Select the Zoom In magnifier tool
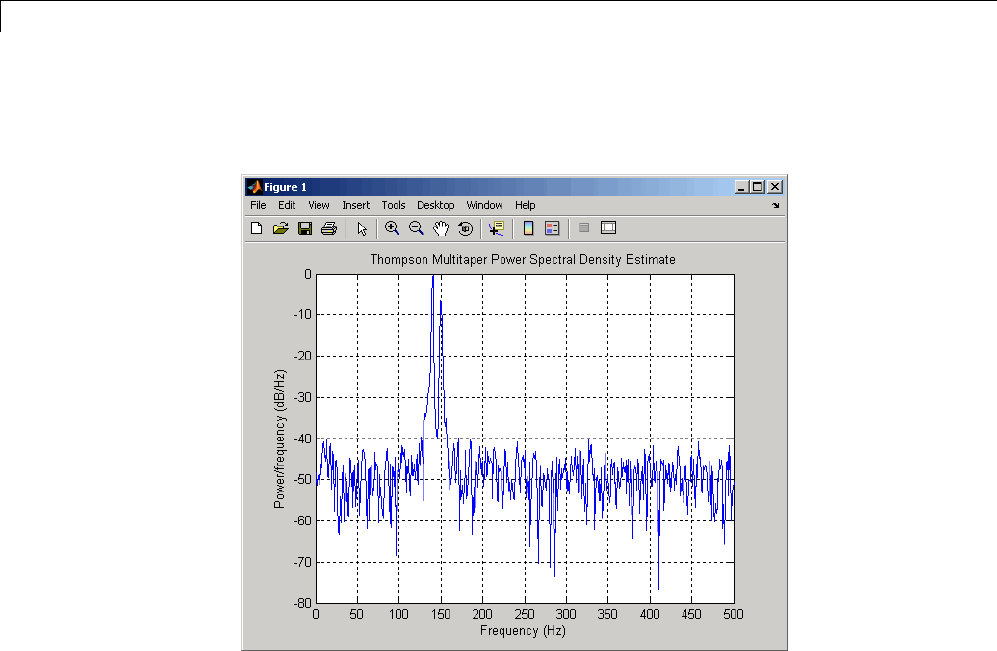The image size is (997, 651). click(392, 228)
